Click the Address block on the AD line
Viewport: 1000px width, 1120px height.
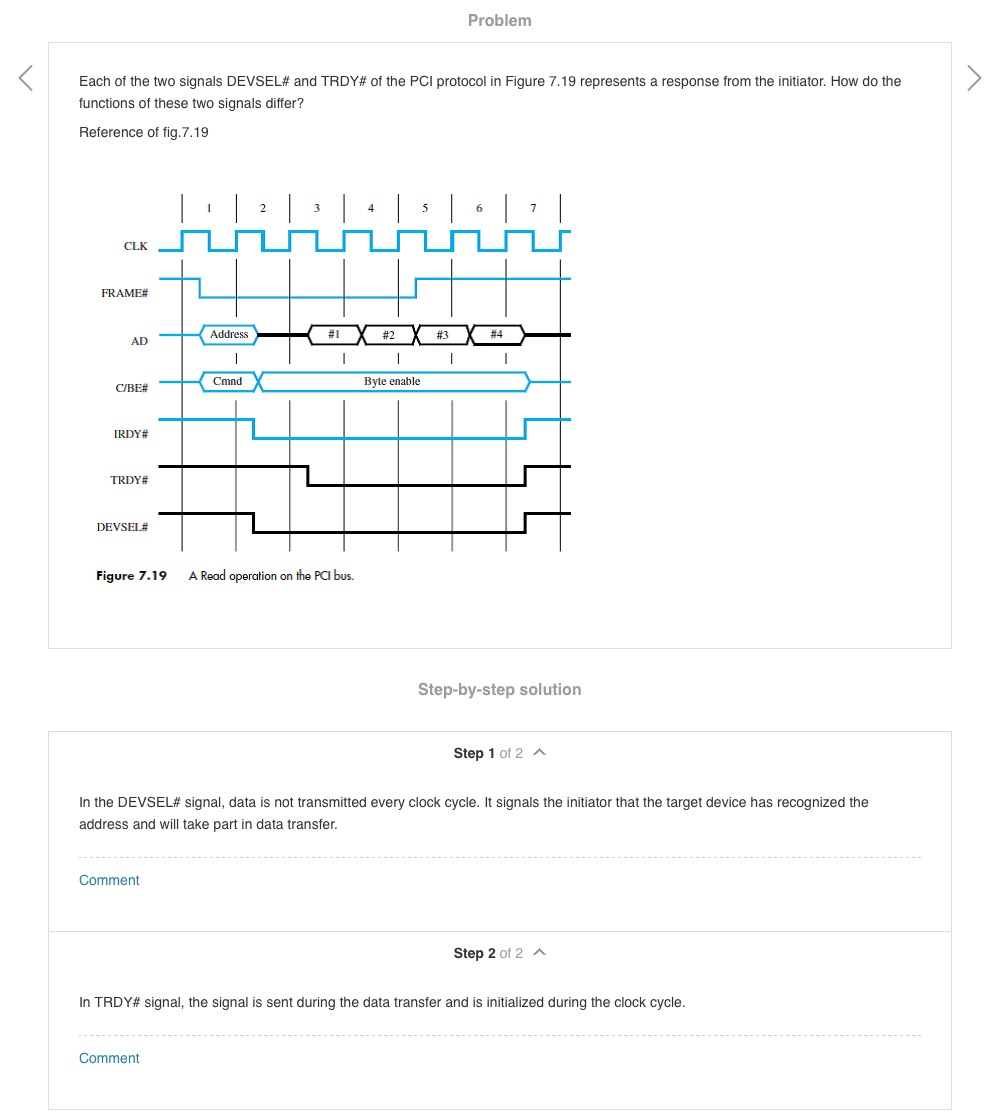[229, 335]
